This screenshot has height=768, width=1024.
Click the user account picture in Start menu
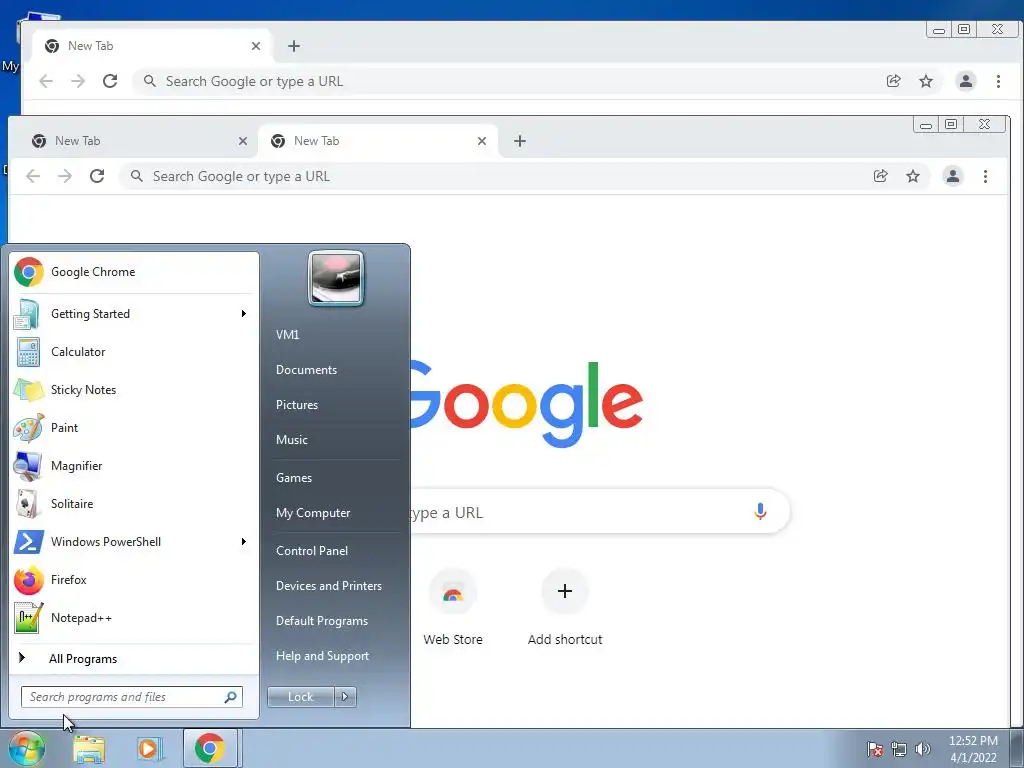pos(336,278)
